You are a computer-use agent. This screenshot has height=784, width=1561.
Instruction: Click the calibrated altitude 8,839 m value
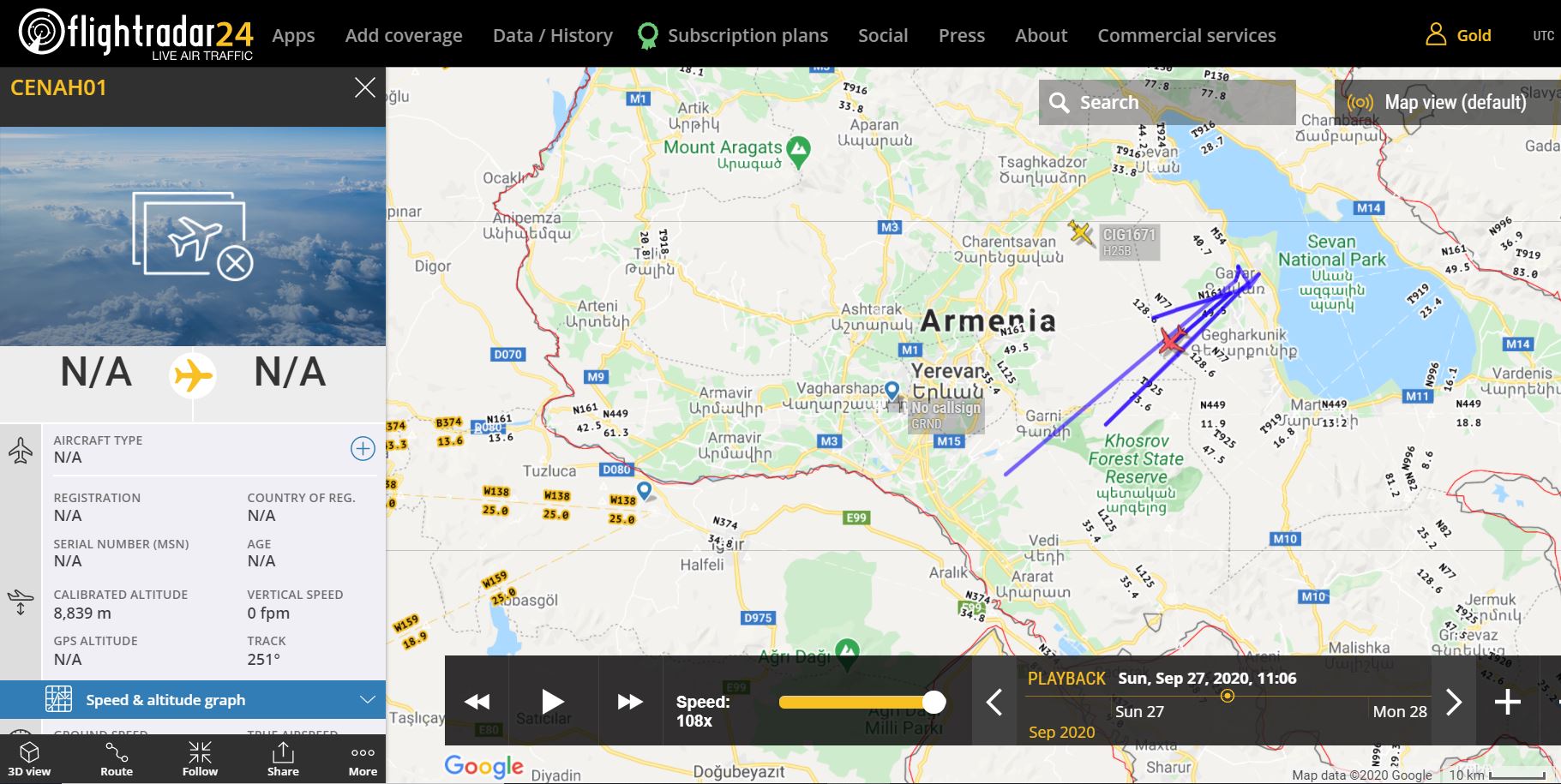click(82, 613)
